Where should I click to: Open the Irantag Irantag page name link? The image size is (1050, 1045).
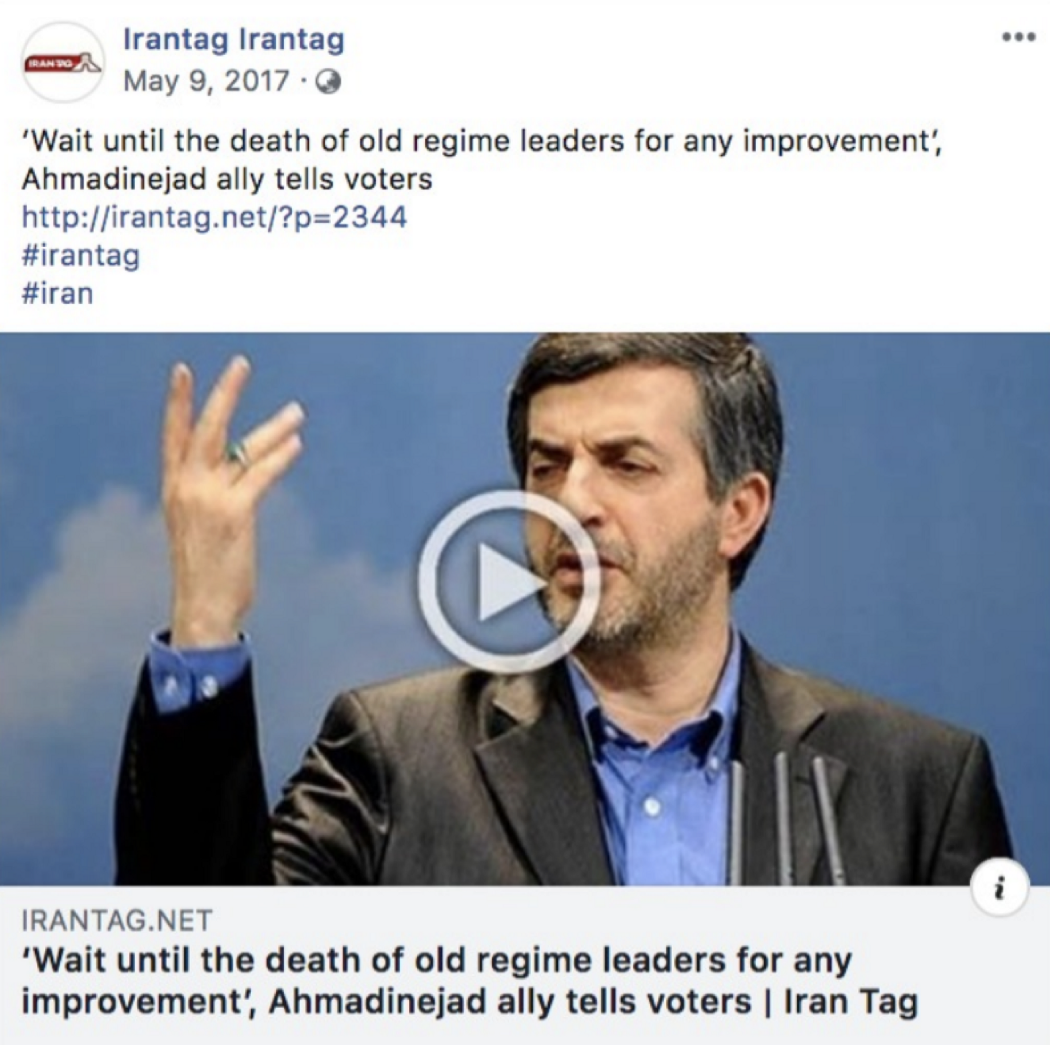tap(234, 39)
